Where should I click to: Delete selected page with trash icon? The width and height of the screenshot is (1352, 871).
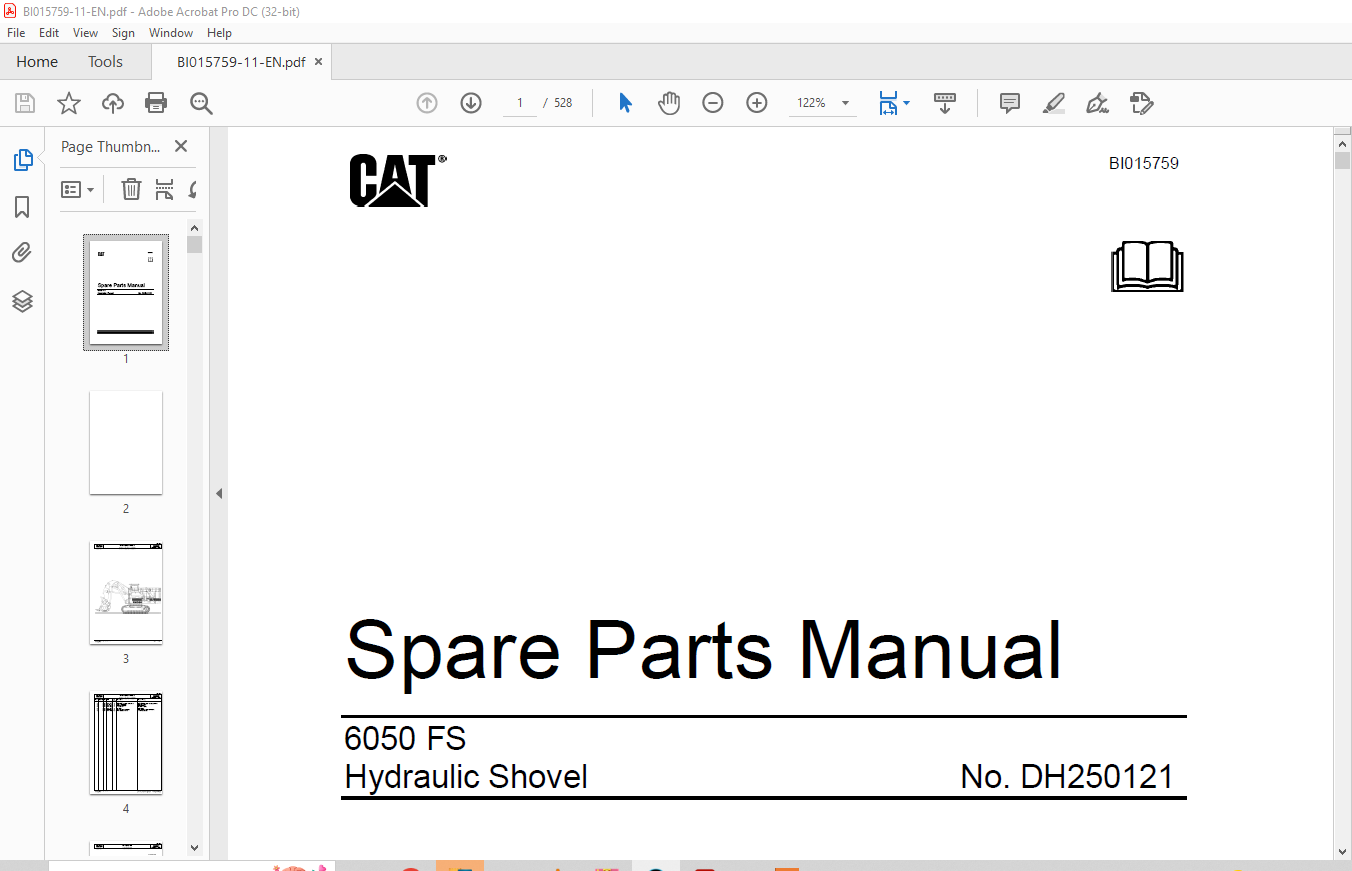click(x=131, y=189)
